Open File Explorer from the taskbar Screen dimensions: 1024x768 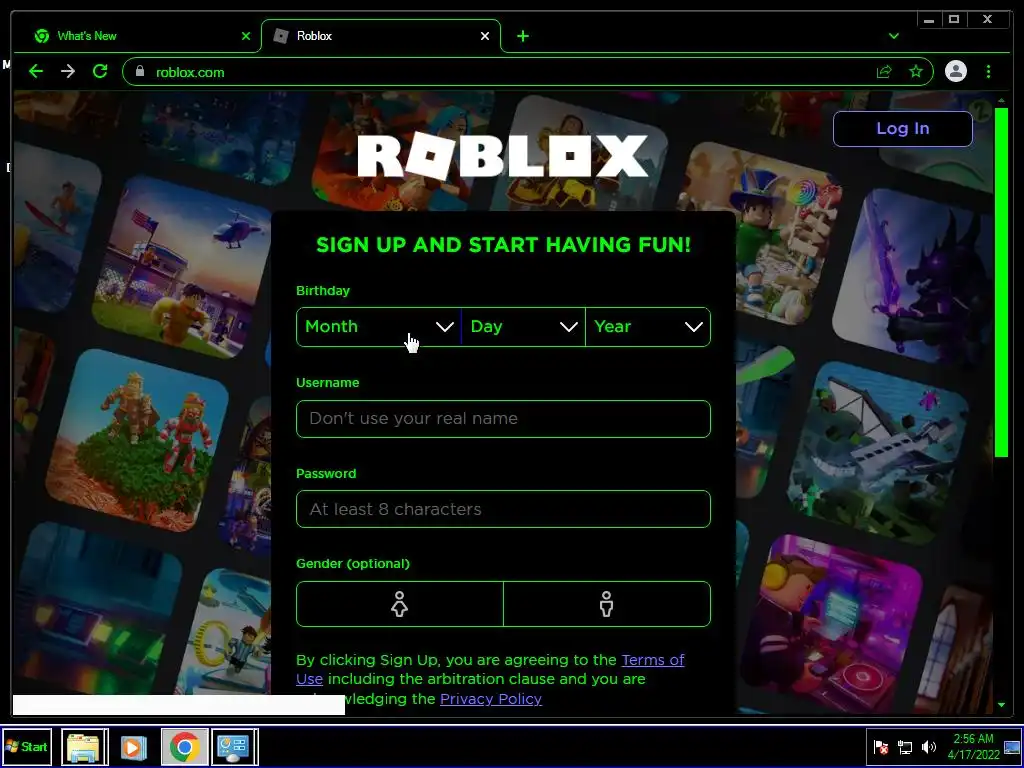(85, 747)
